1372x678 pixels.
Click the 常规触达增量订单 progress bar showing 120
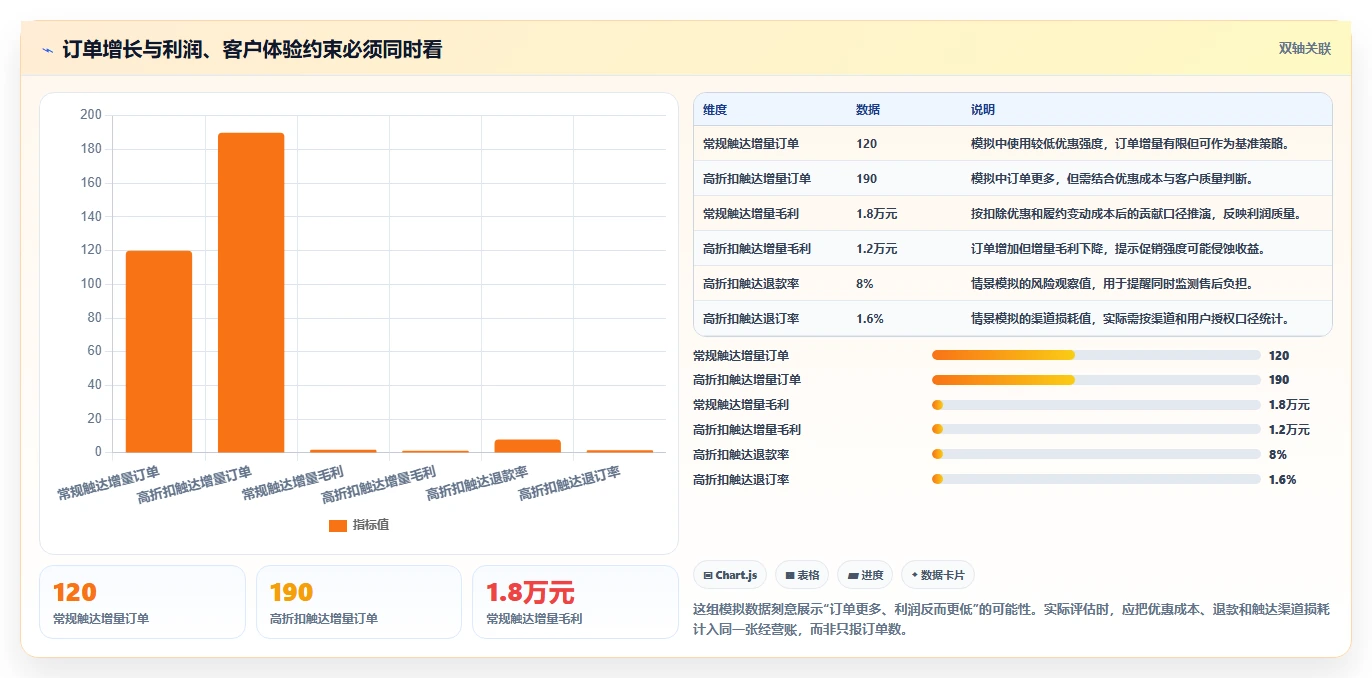(1095, 355)
